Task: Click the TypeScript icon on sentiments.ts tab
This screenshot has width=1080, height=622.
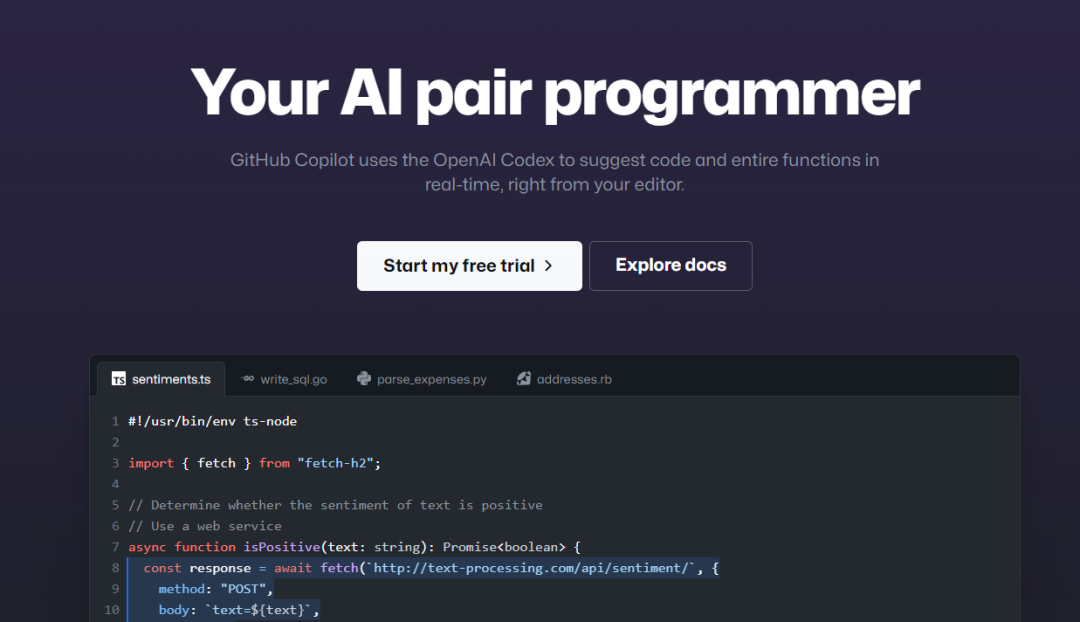Action: coord(117,378)
